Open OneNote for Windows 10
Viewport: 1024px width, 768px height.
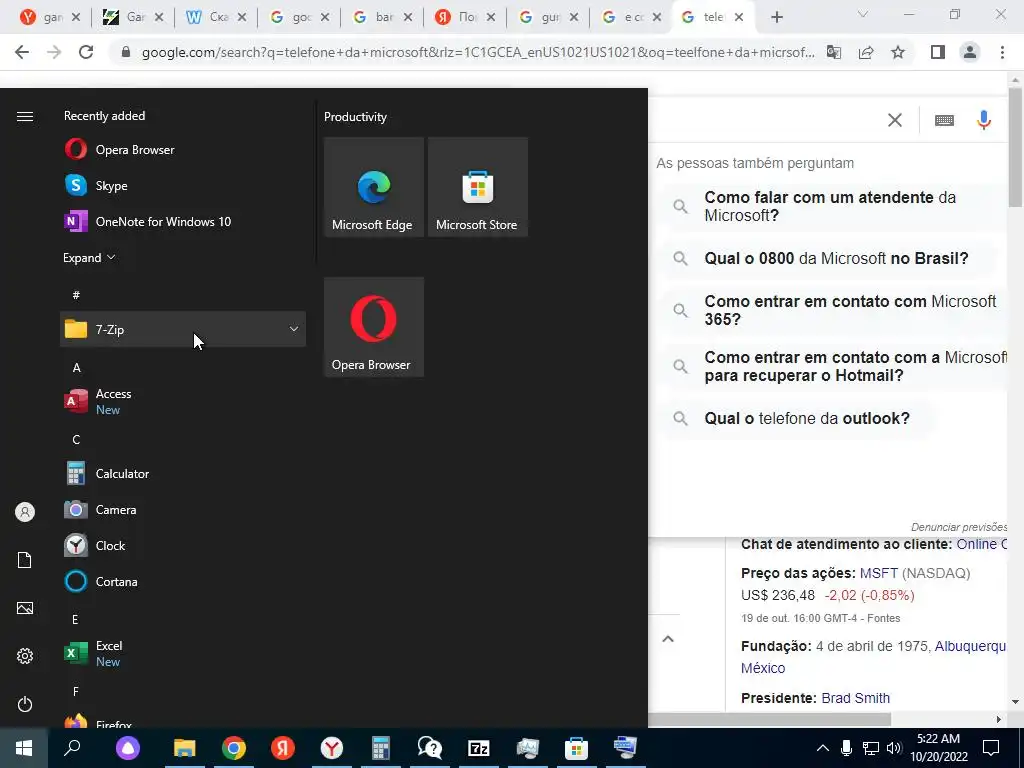(x=183, y=221)
